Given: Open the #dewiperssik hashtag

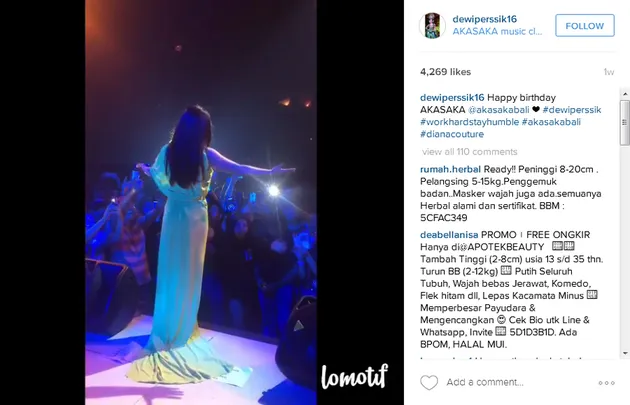Looking at the screenshot, I should [572, 110].
